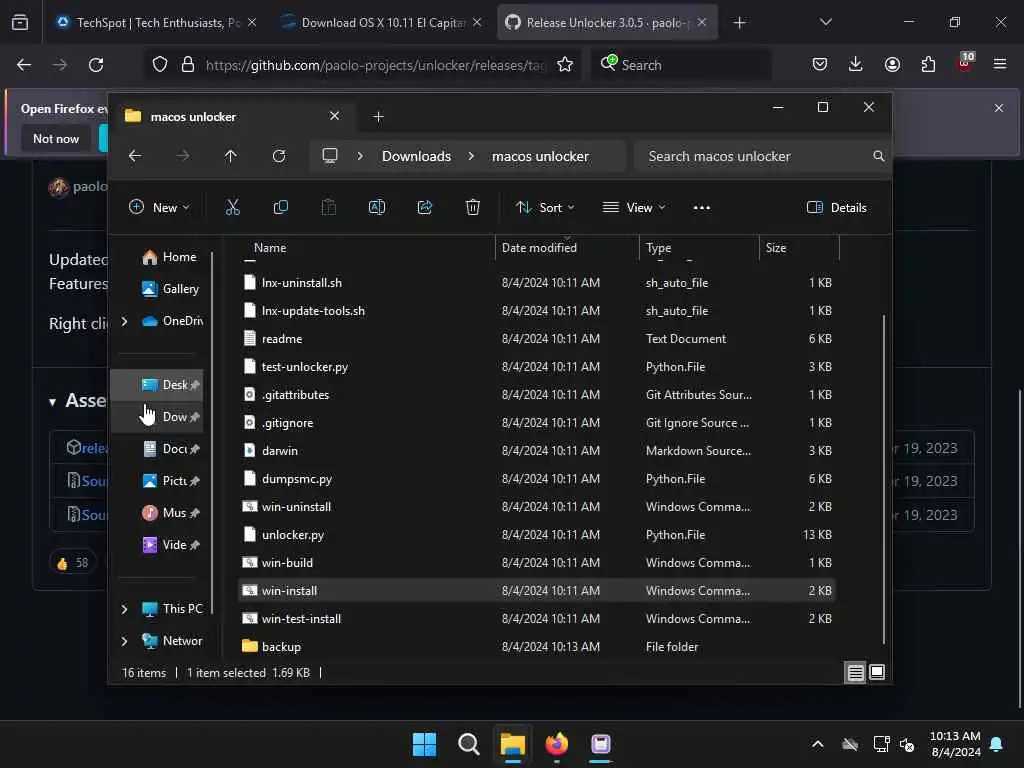Image resolution: width=1024 pixels, height=768 pixels.
Task: Switch to Download OS X El Capitan tab
Action: pyautogui.click(x=380, y=22)
